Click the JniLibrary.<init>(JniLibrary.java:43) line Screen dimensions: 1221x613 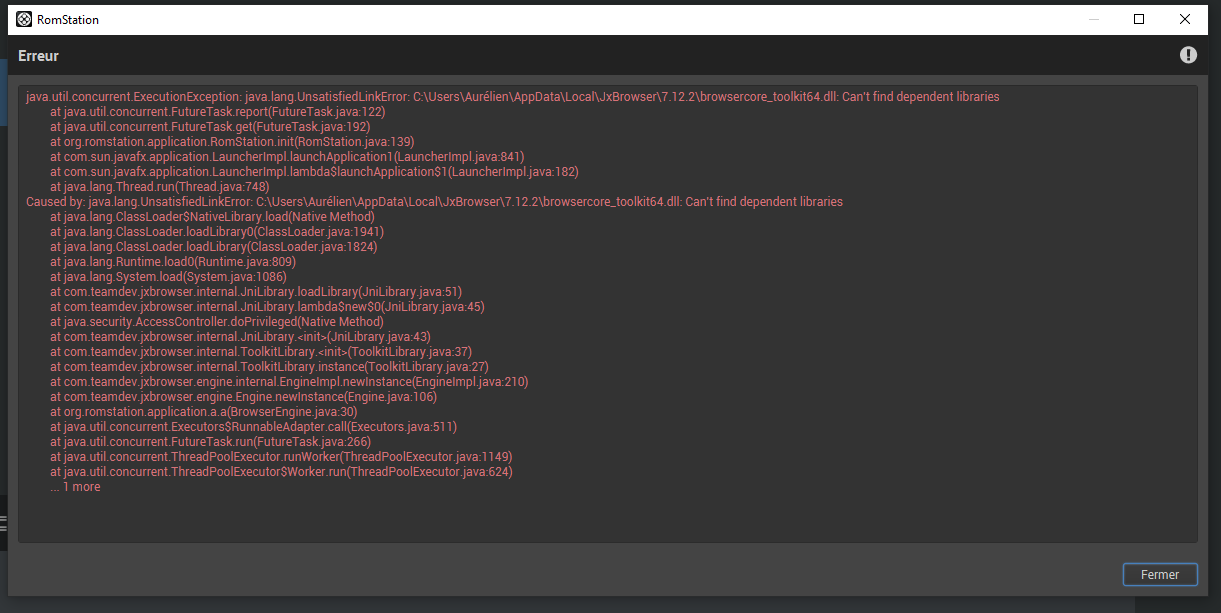(240, 337)
